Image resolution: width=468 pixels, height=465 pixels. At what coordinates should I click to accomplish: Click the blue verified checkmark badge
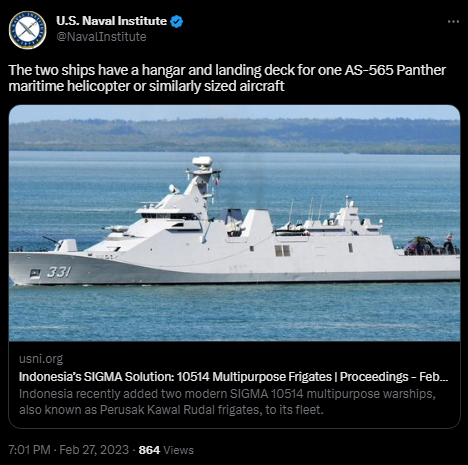point(176,22)
